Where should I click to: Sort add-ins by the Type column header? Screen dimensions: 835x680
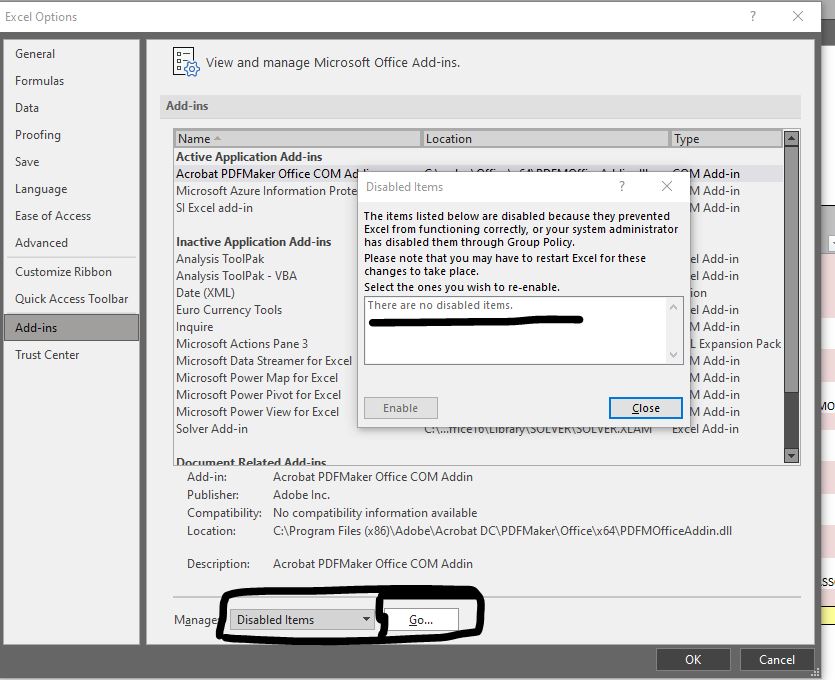click(725, 139)
